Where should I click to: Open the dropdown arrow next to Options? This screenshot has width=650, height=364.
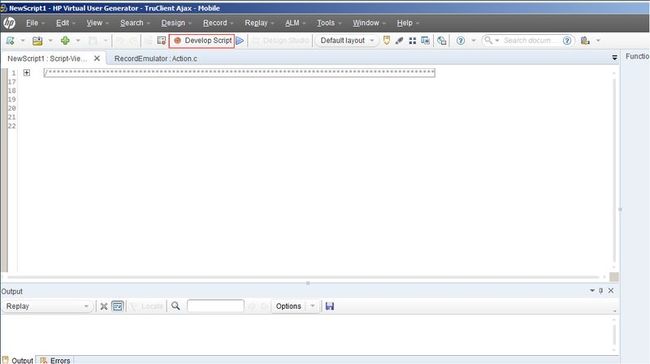click(x=313, y=306)
